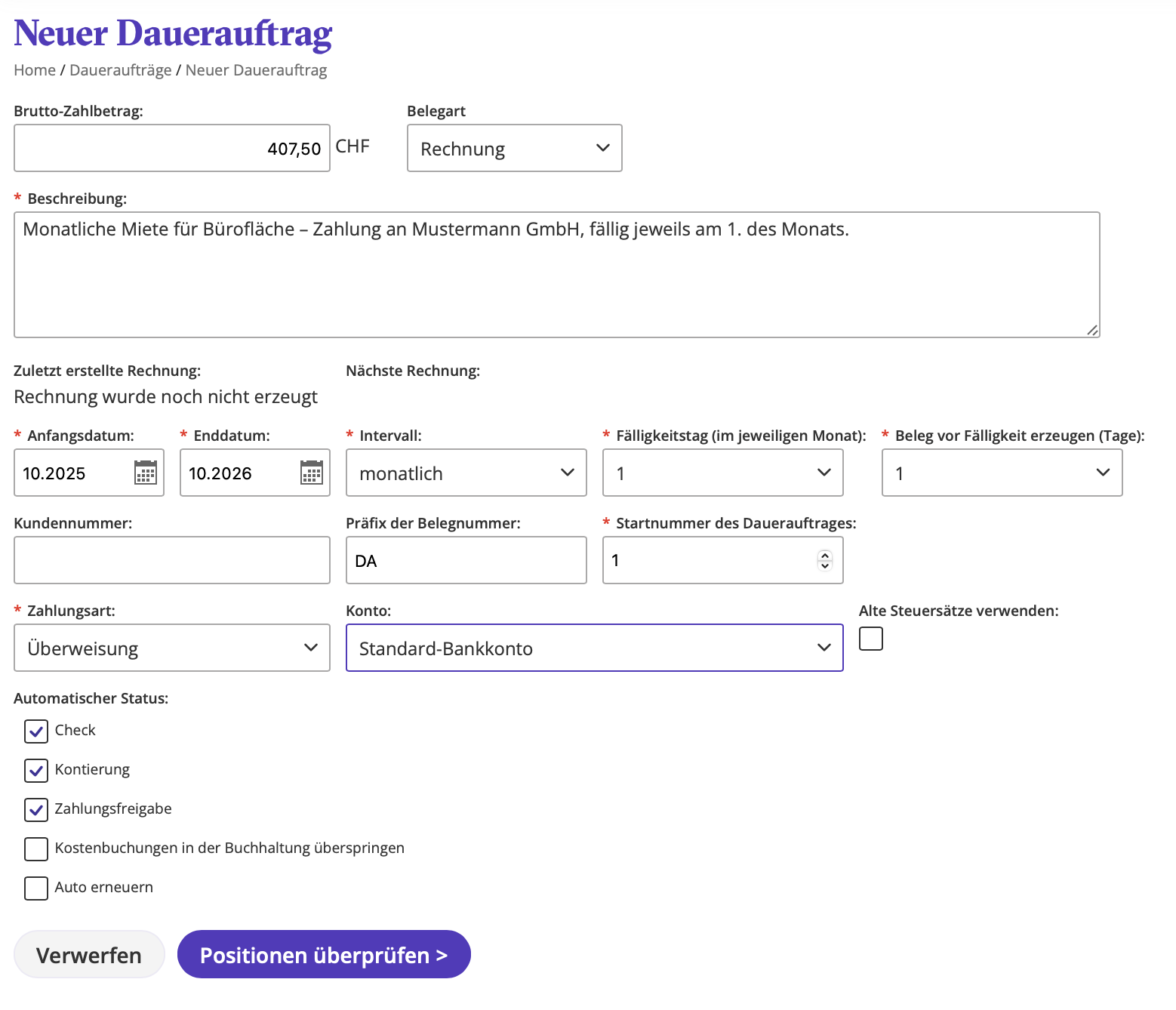This screenshot has width=1176, height=1010.
Task: Focus the empty Kundennummer field
Action: point(172,560)
